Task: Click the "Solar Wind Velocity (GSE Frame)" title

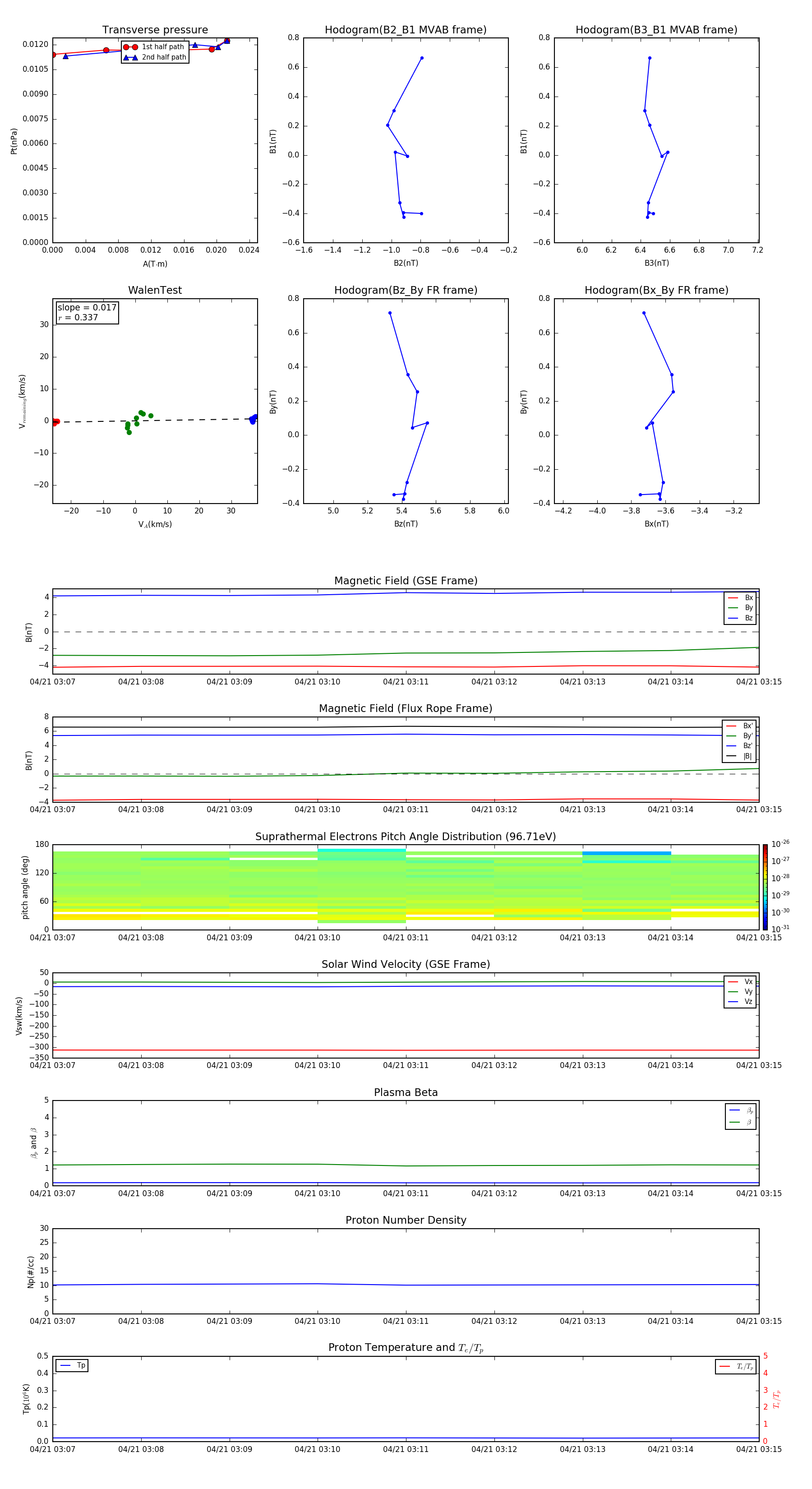Action: tap(406, 964)
